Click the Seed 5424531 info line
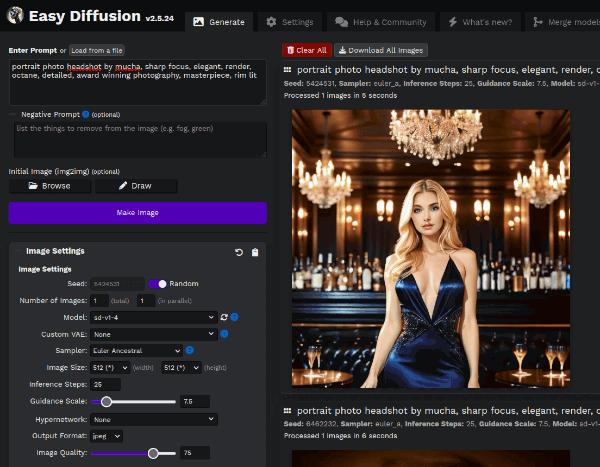This screenshot has width=600, height=467. [x=442, y=83]
